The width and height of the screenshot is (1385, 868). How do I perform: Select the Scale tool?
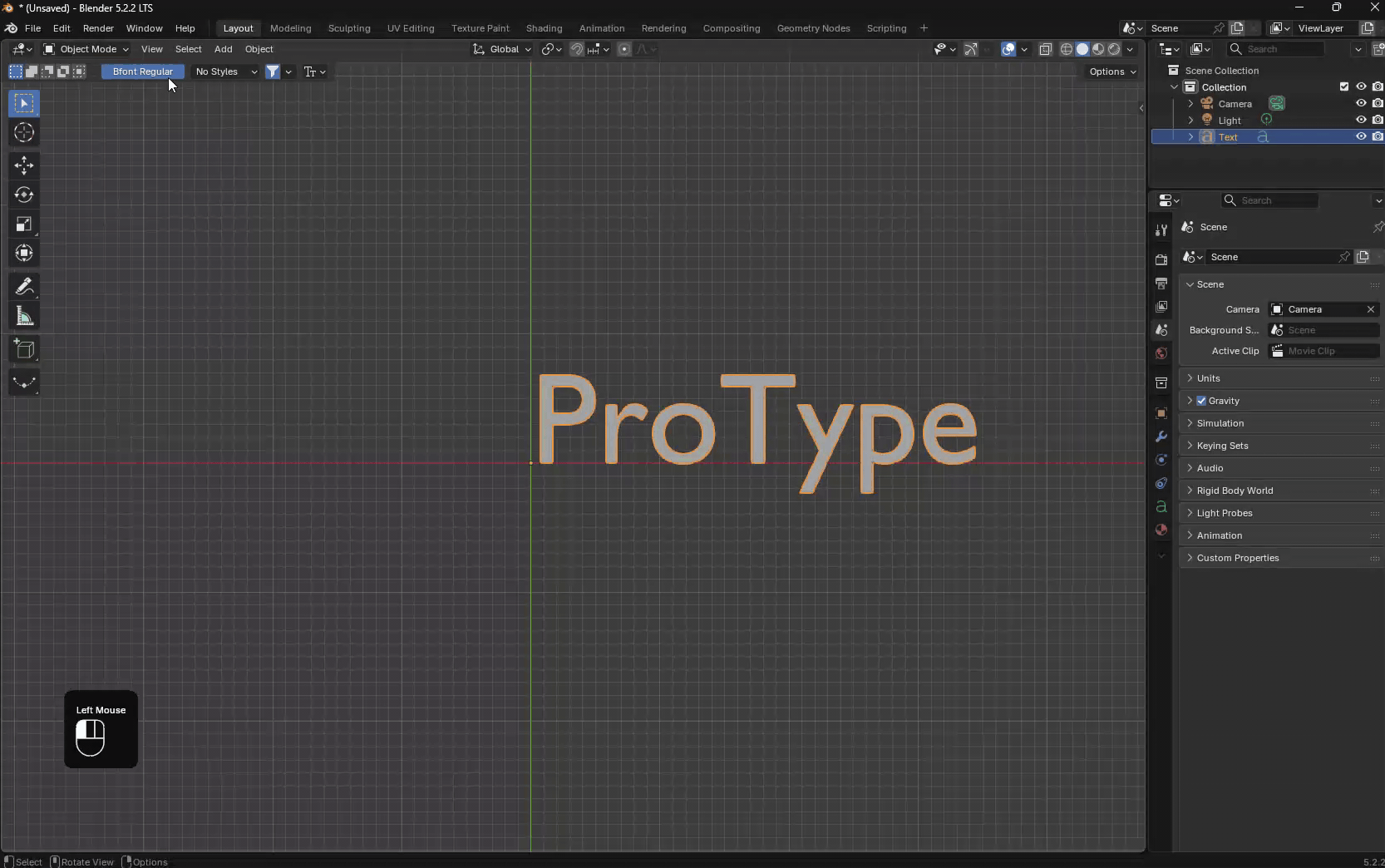pos(24,224)
